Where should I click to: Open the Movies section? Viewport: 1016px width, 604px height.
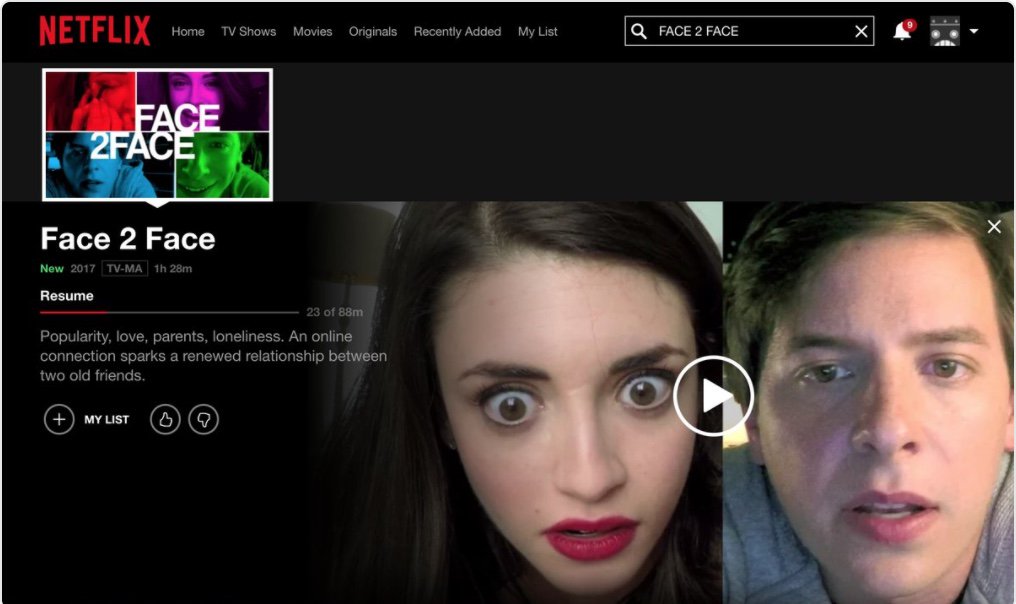(312, 31)
